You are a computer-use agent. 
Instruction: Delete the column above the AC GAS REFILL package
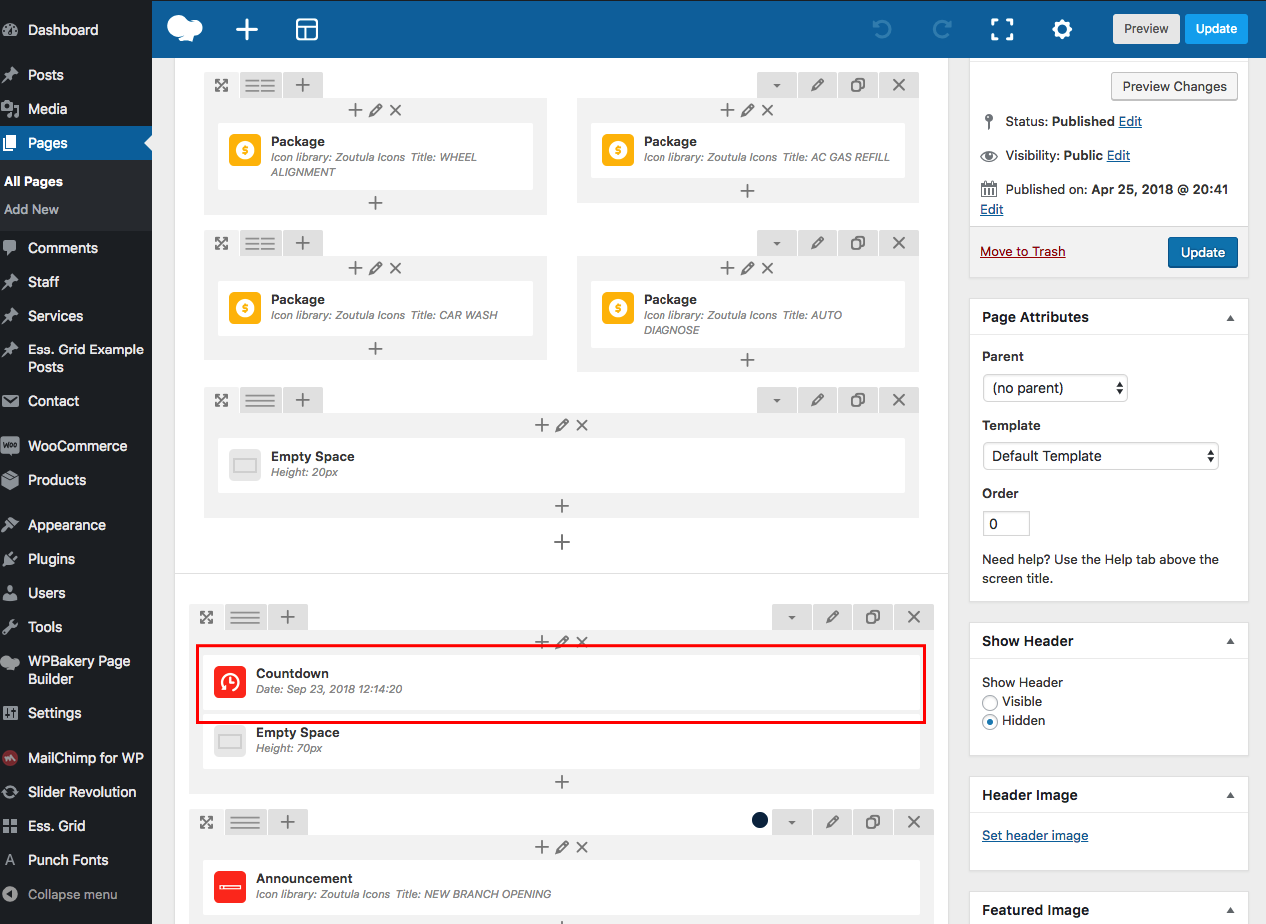[x=768, y=111]
